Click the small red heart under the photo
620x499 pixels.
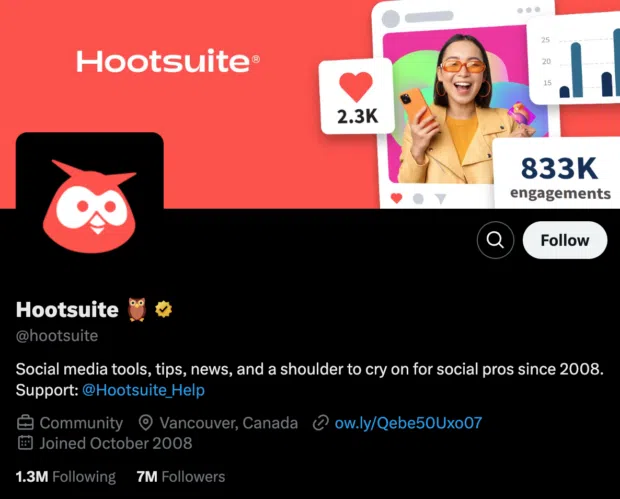397,197
